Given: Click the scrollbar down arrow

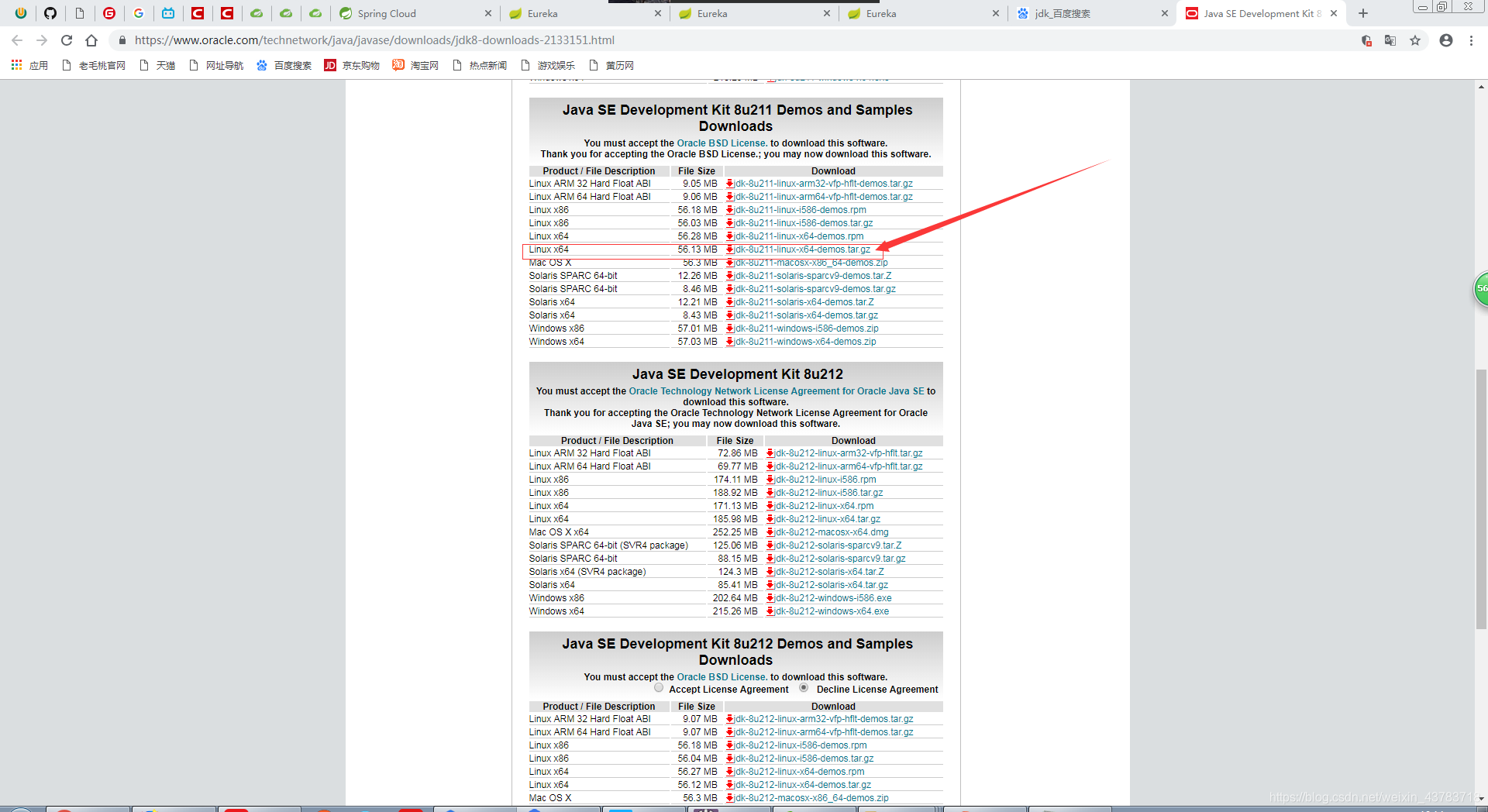Looking at the screenshot, I should coord(1481,798).
